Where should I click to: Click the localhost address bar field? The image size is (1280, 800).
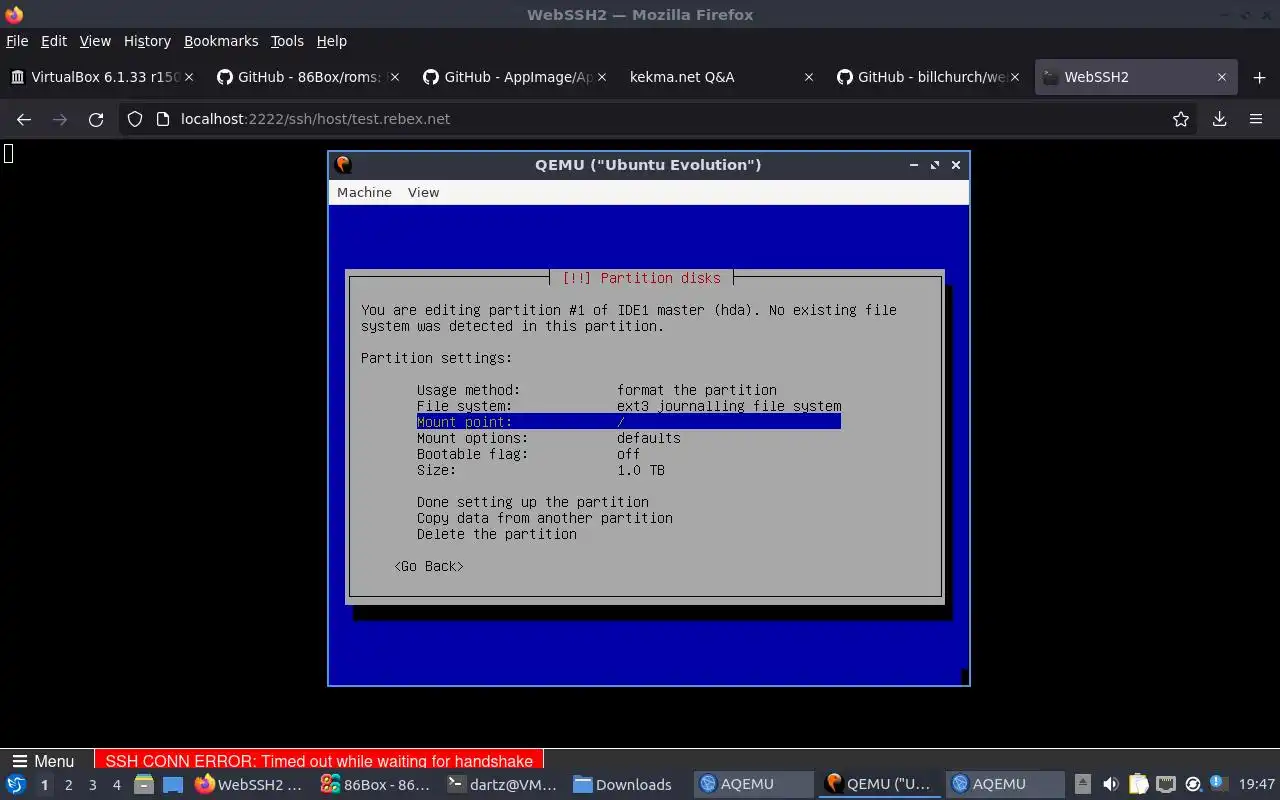660,119
